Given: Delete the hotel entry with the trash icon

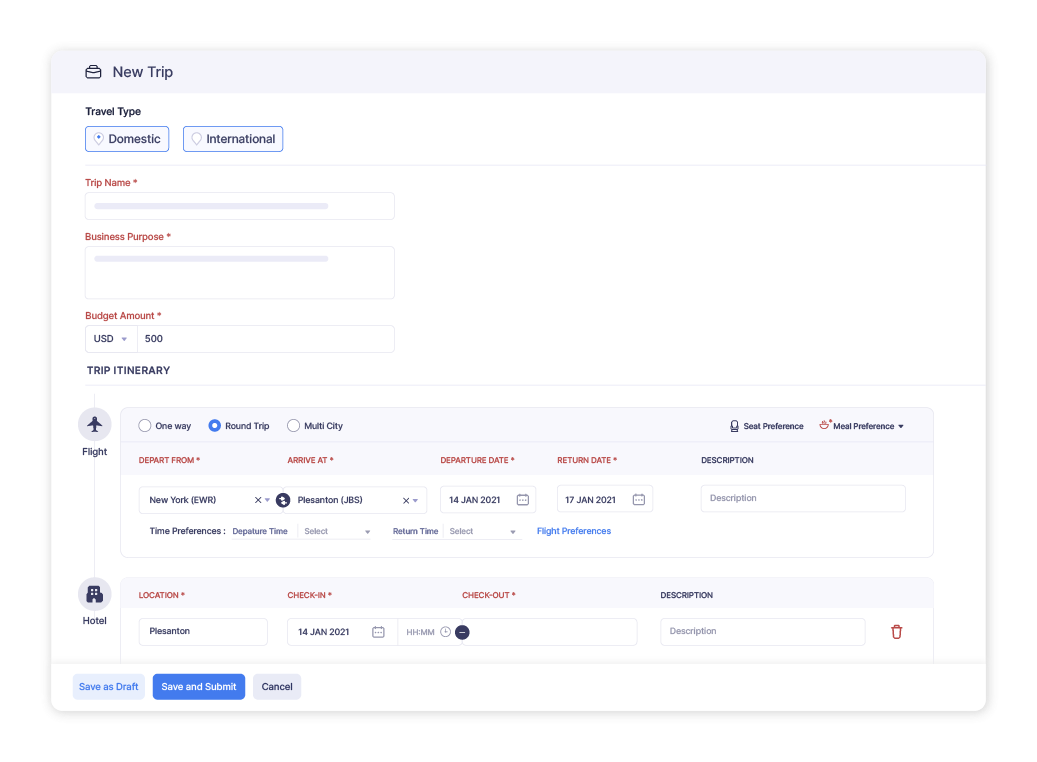Looking at the screenshot, I should click(x=897, y=631).
